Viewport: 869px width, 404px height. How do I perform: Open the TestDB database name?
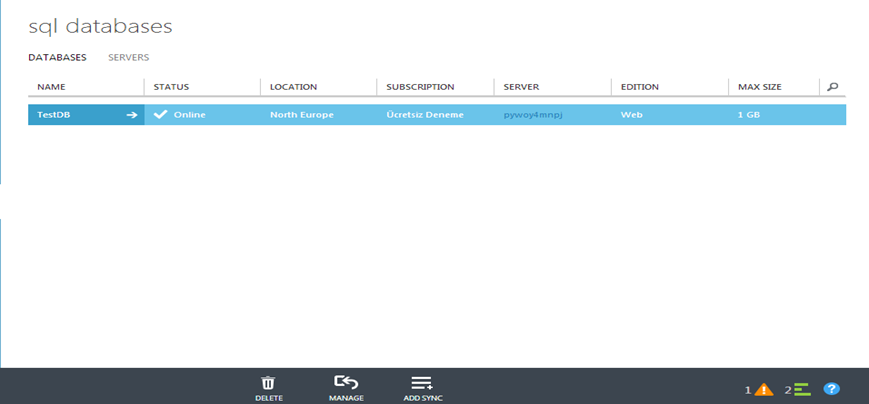54,115
